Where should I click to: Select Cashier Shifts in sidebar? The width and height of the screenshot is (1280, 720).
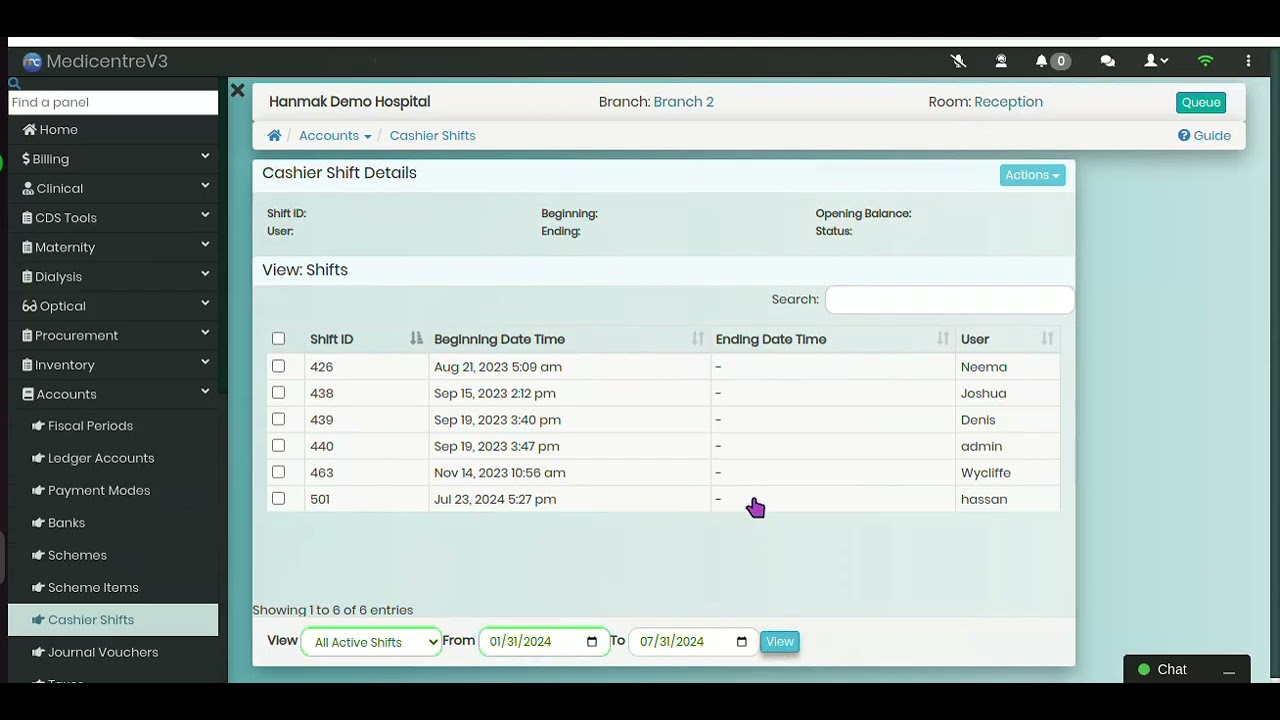[113, 620]
